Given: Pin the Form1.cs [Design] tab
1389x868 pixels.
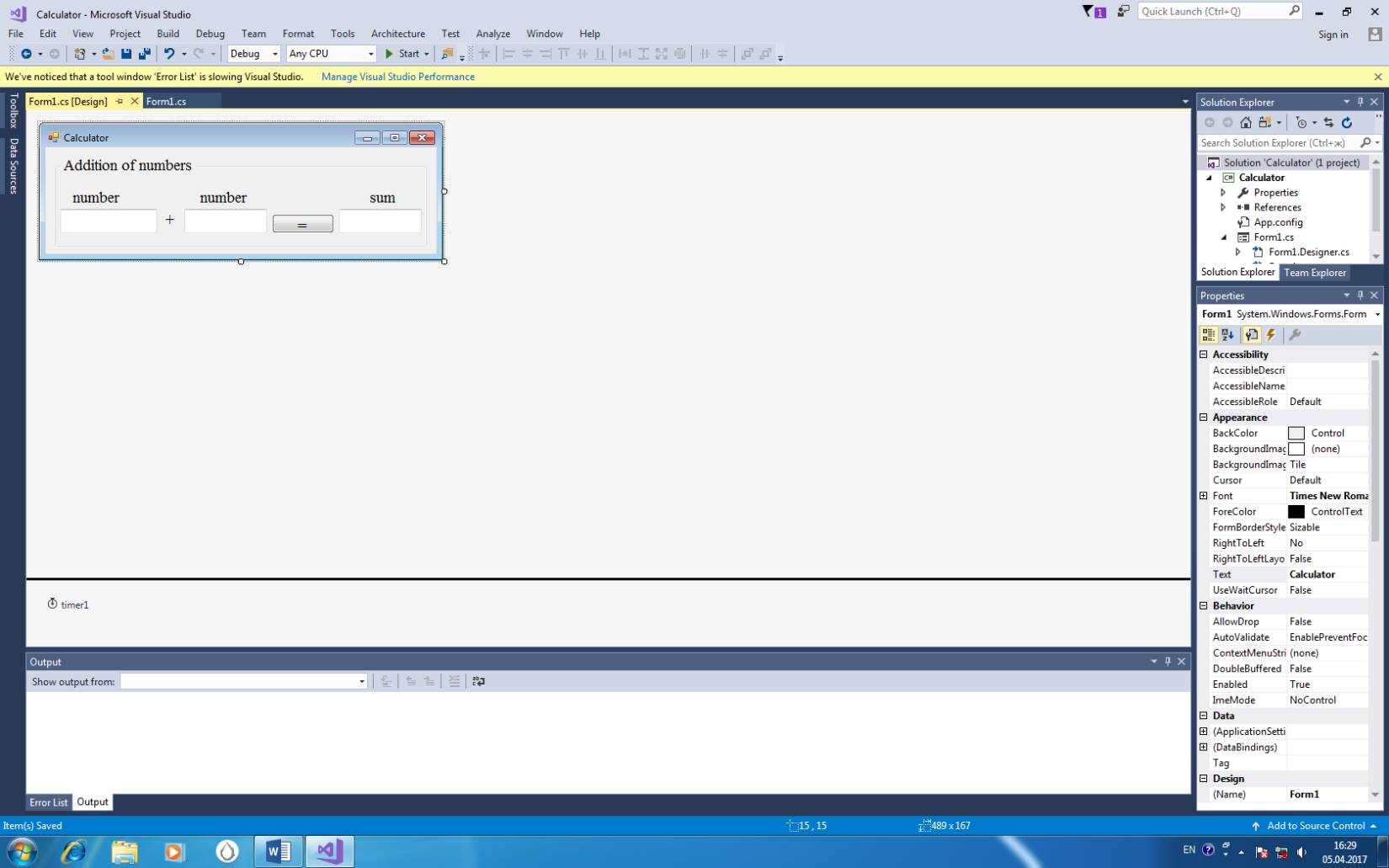Looking at the screenshot, I should click(120, 101).
